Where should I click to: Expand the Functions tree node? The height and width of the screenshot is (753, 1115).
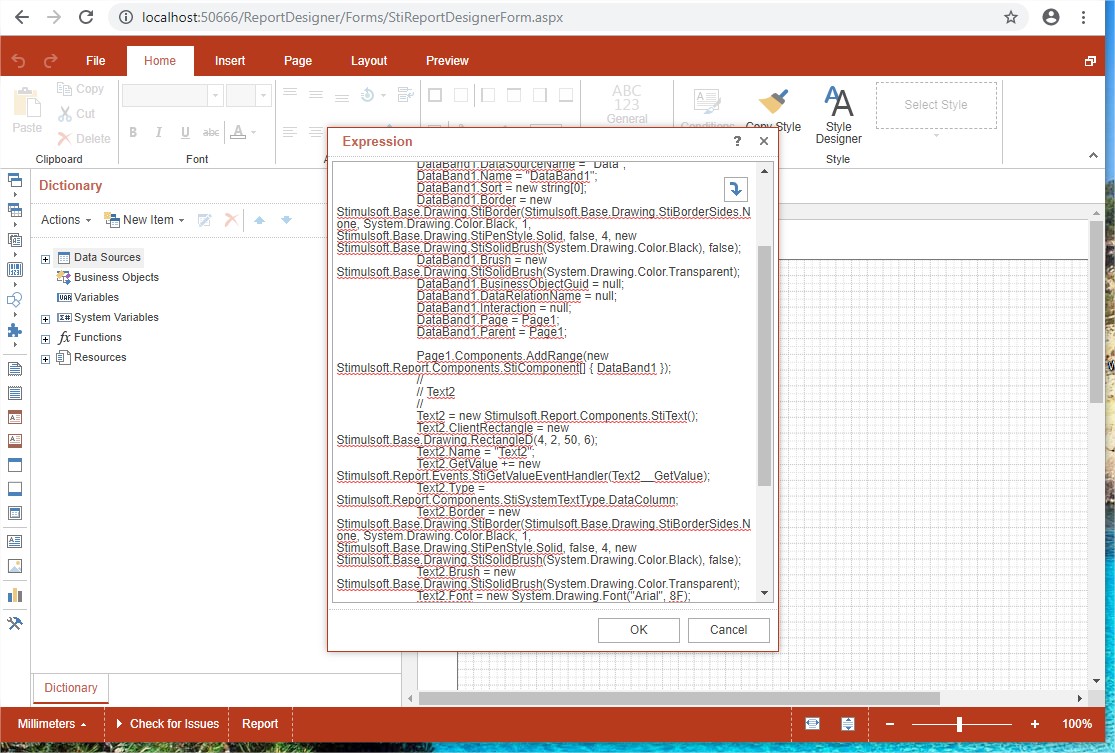46,339
